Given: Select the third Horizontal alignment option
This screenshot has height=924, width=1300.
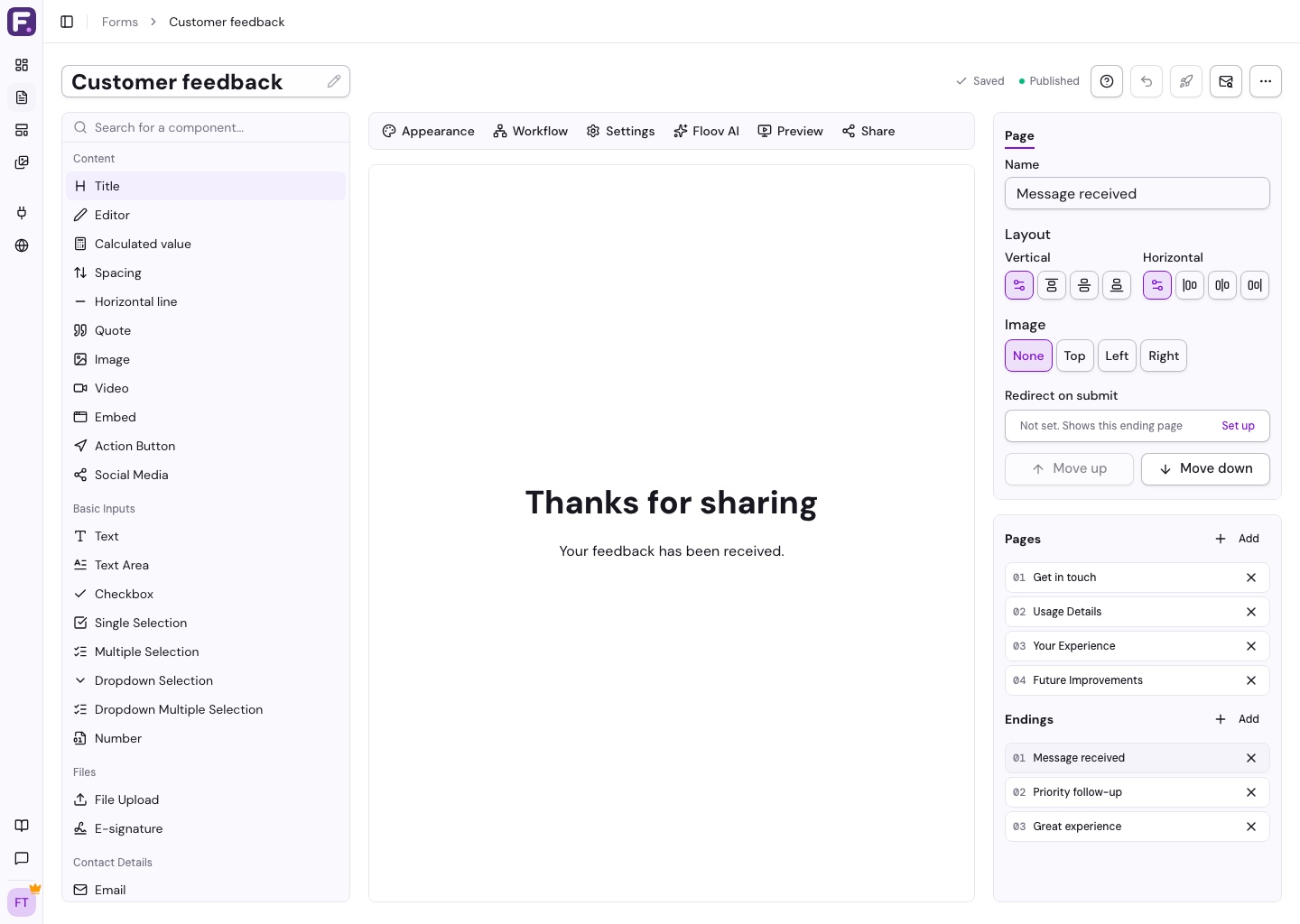Looking at the screenshot, I should coord(1222,285).
